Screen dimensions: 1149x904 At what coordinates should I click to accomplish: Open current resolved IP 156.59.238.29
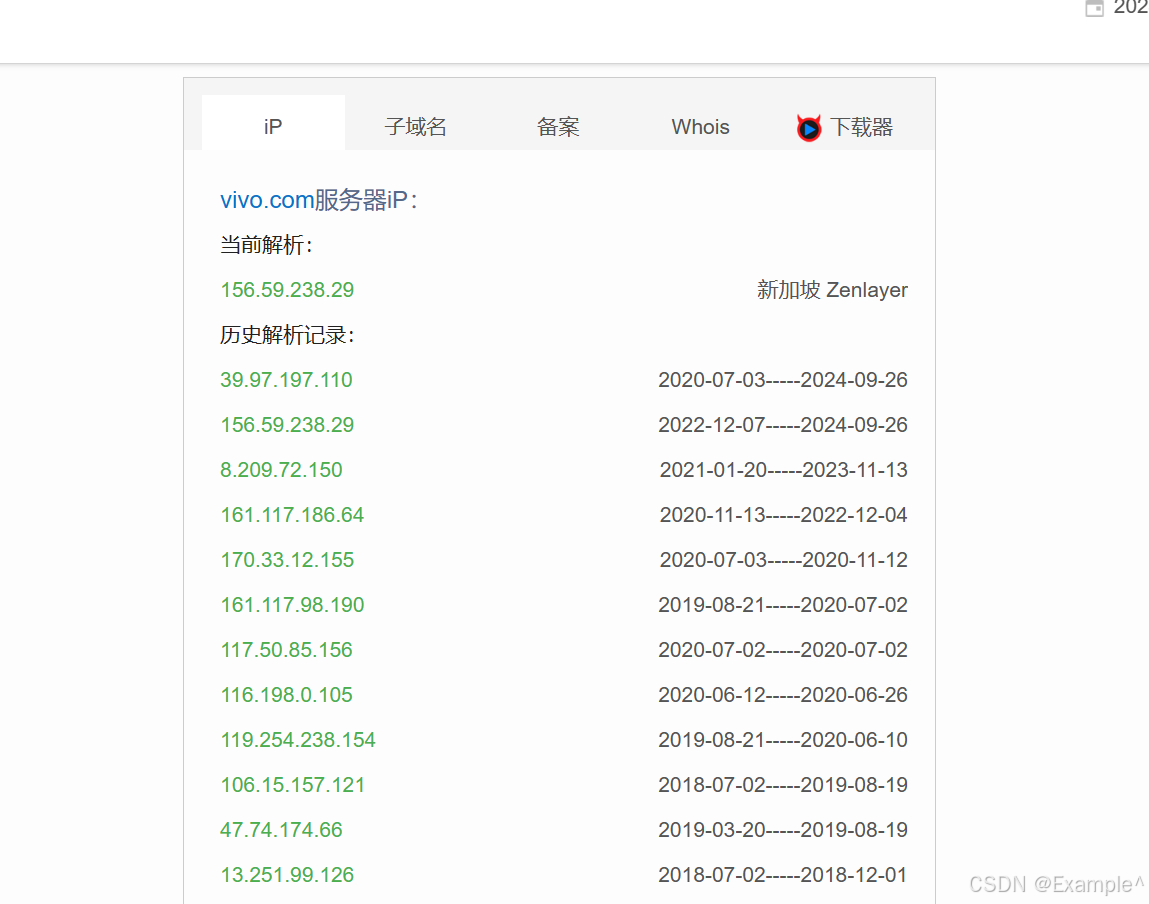point(287,290)
